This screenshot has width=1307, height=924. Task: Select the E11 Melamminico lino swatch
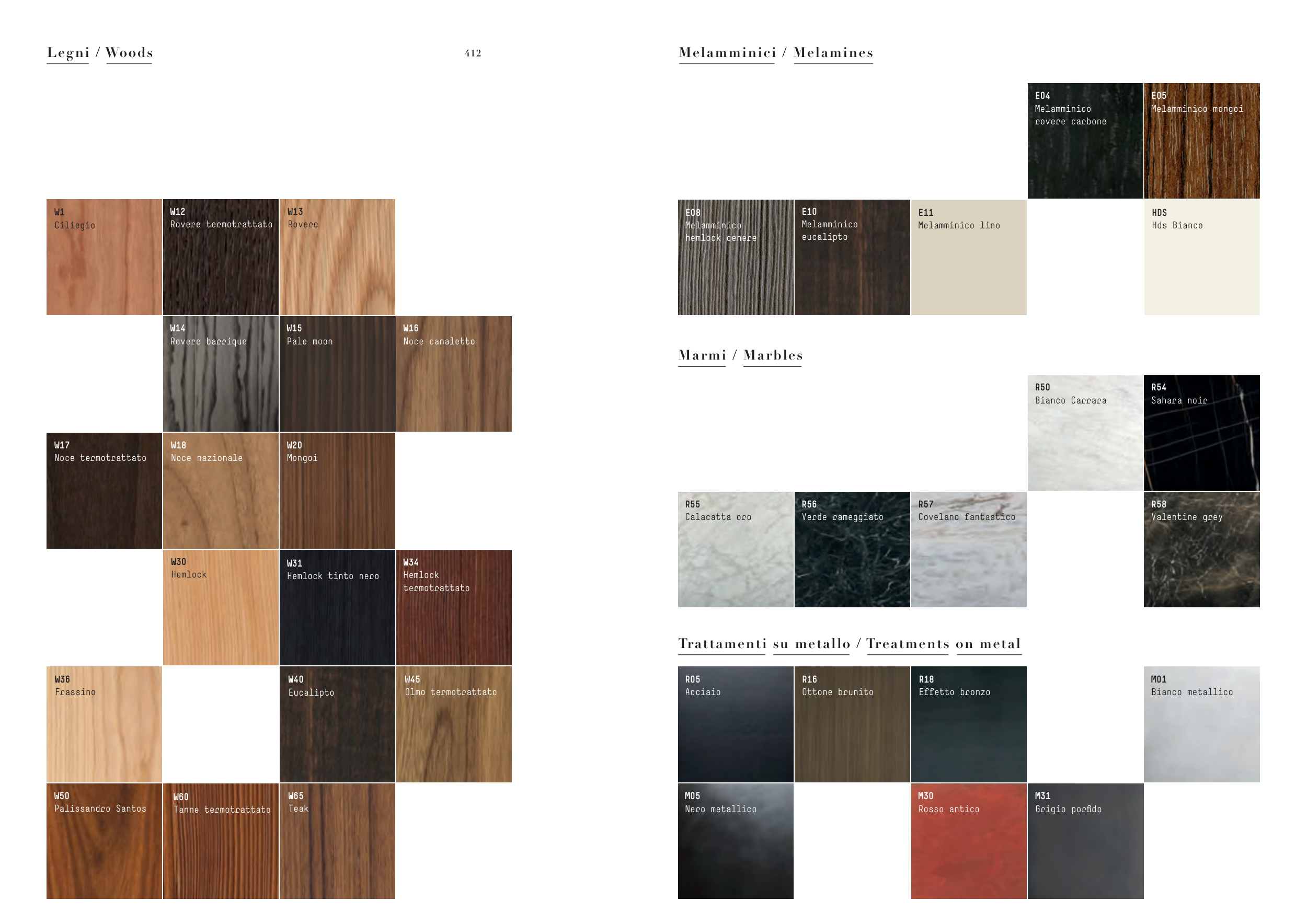pos(968,257)
